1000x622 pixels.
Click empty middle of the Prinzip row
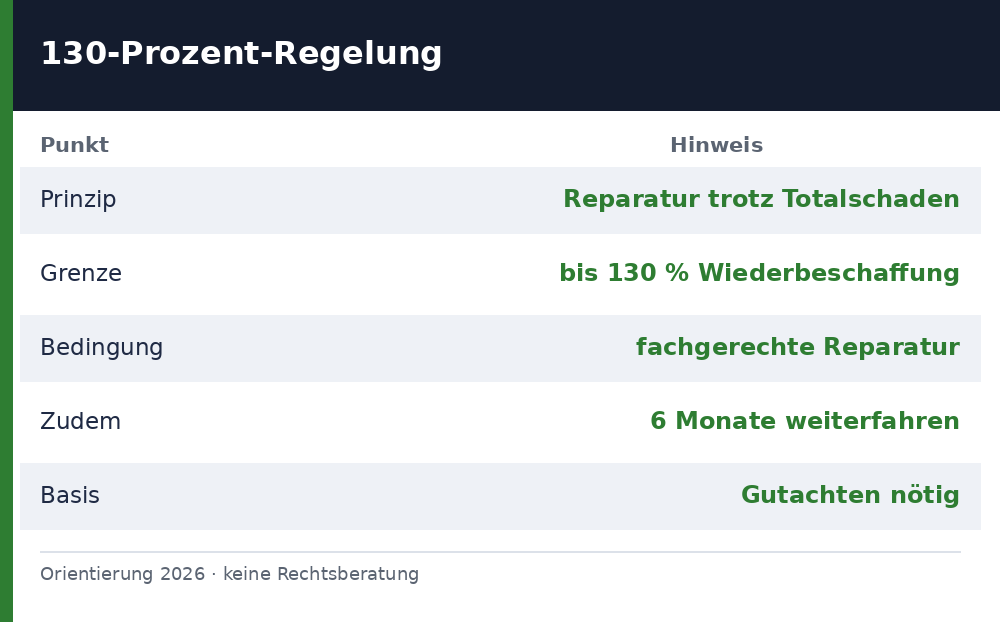339,200
